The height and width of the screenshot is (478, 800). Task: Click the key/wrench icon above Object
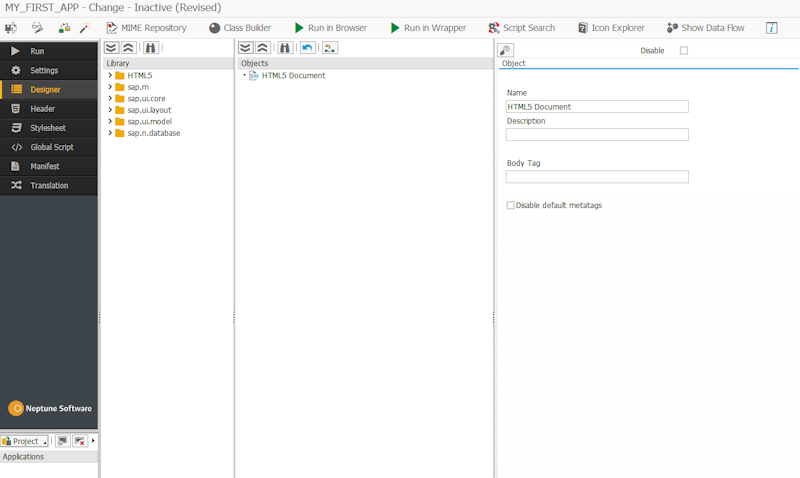(505, 50)
